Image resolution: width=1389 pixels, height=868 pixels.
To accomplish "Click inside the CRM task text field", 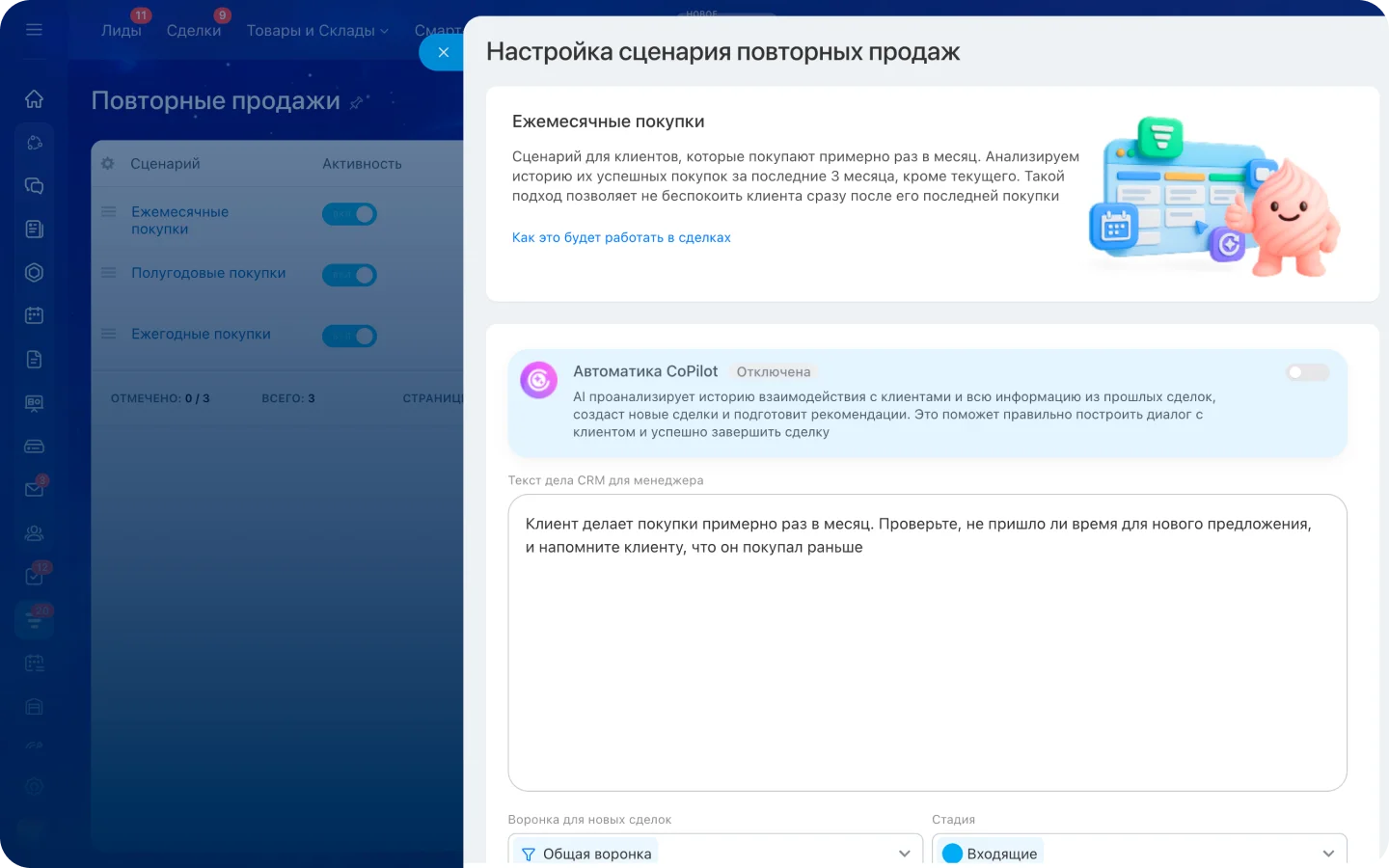I will pos(926,641).
